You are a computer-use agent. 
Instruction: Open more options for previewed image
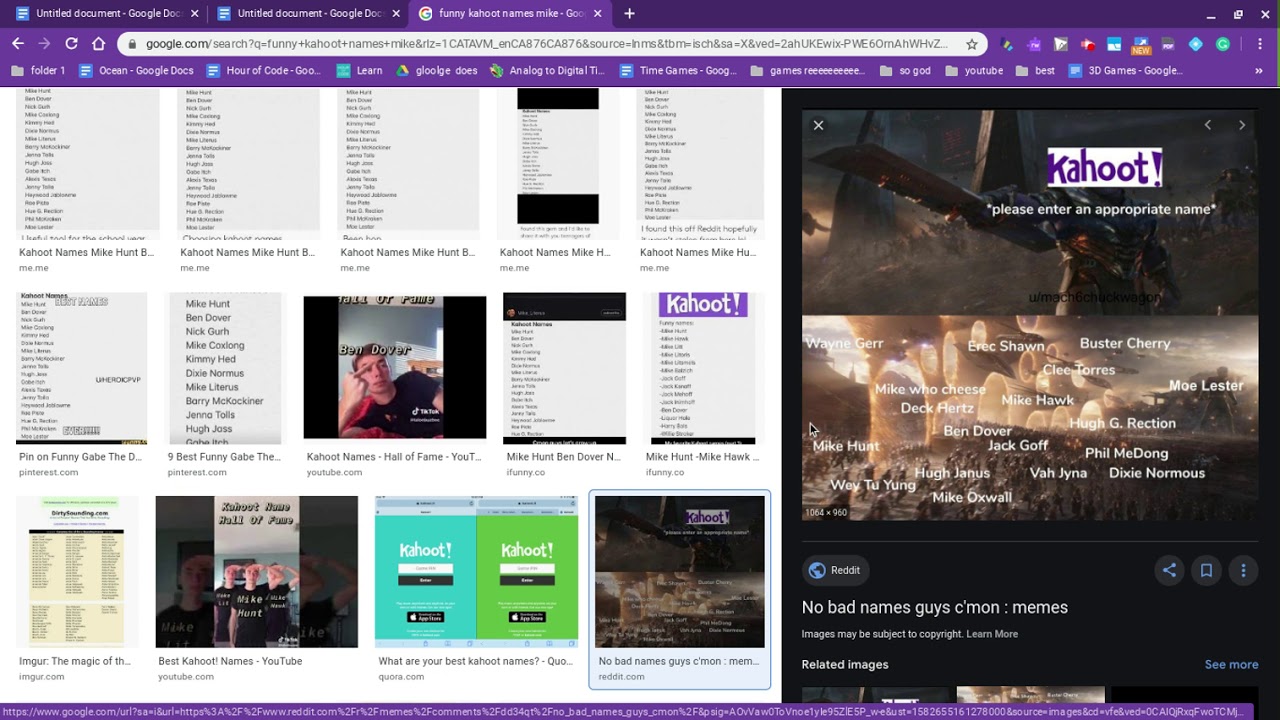click(1243, 570)
